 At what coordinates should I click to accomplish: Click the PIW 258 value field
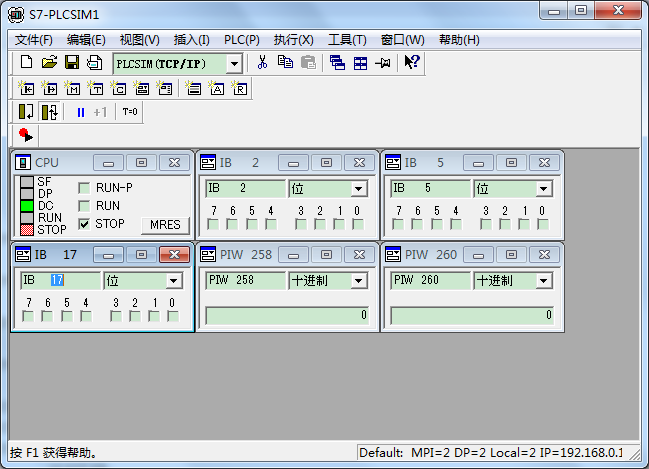coord(287,315)
